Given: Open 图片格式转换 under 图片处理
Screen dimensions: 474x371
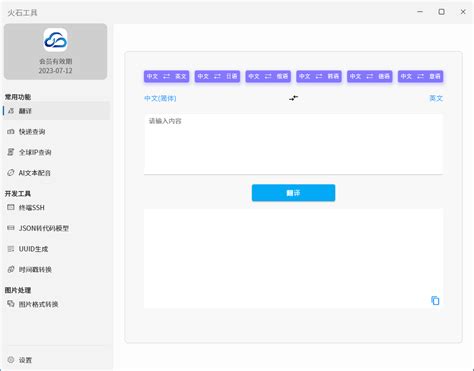Looking at the screenshot, I should tap(56, 304).
